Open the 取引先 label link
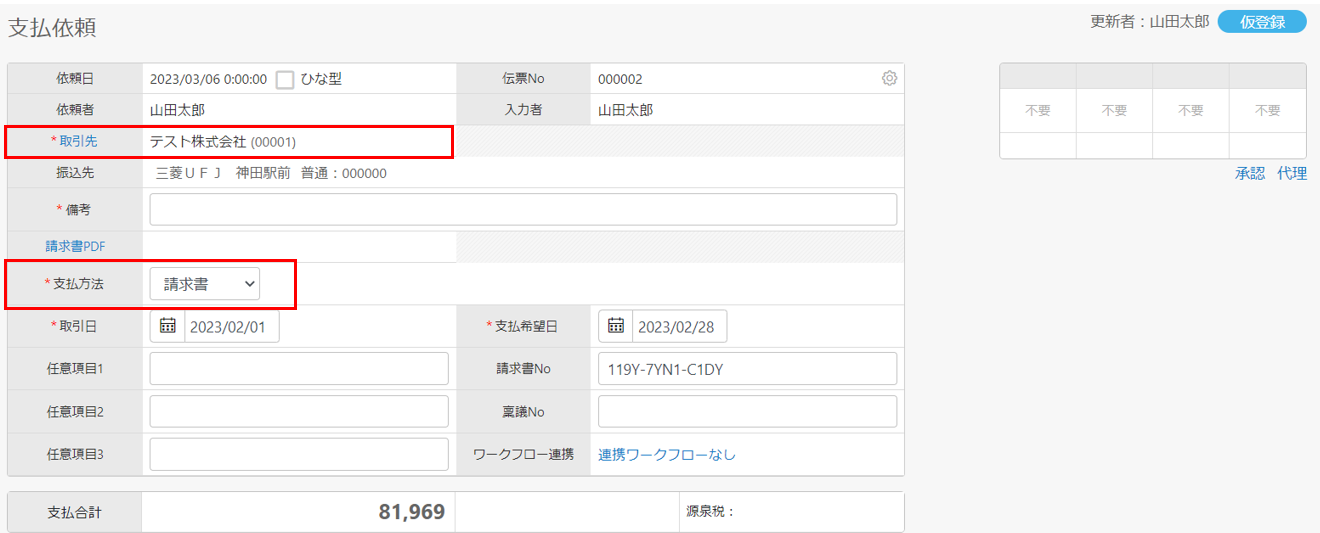The height and width of the screenshot is (533, 1320). coord(77,142)
